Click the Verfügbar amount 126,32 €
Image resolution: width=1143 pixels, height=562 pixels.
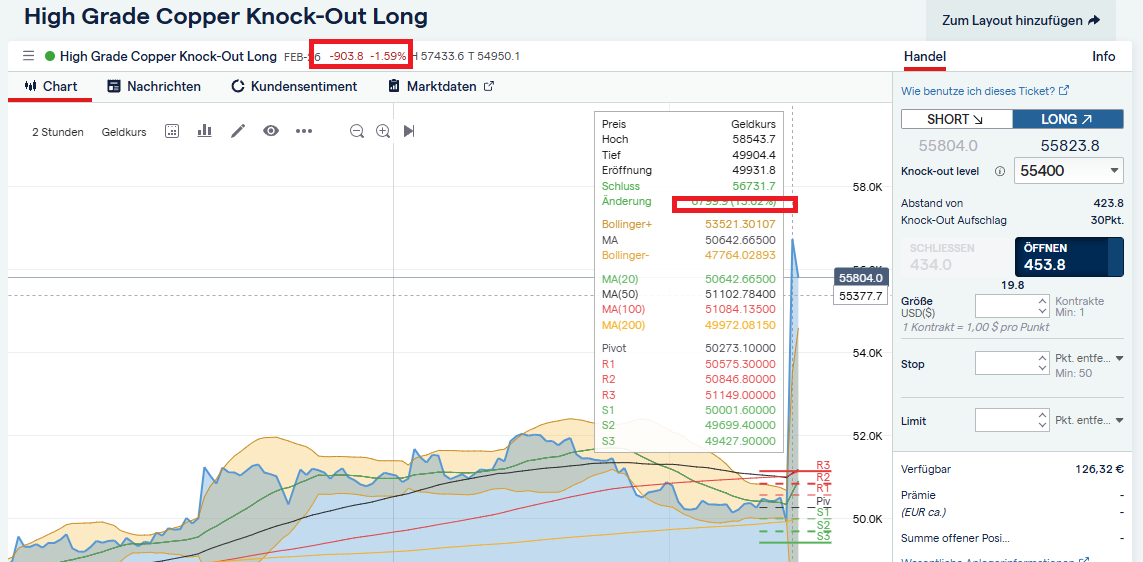(x=1099, y=469)
